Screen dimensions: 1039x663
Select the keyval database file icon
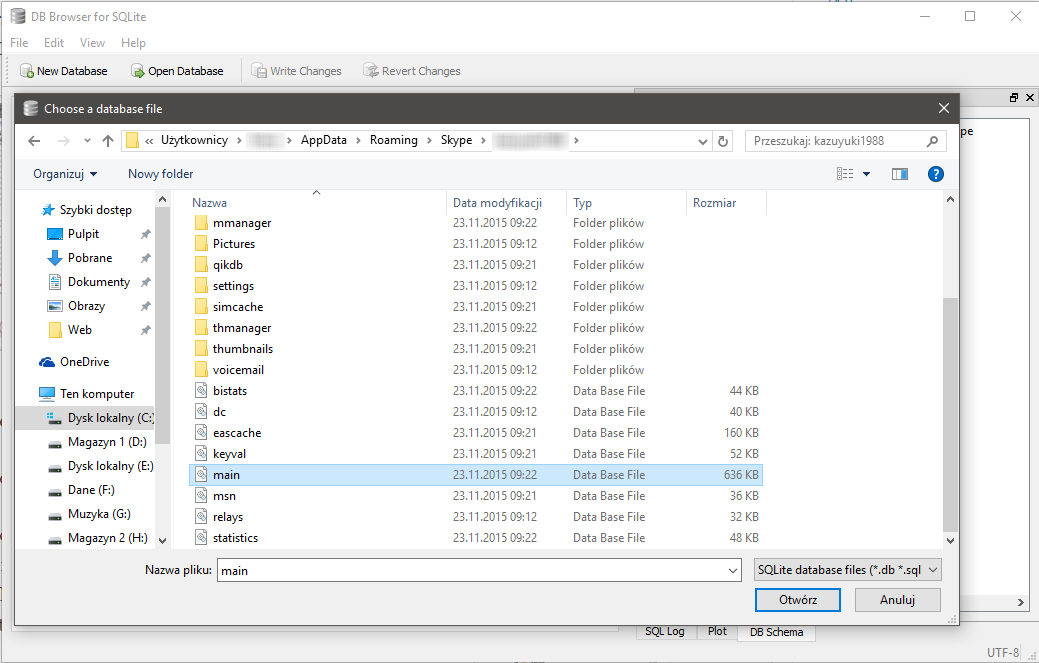click(x=201, y=454)
